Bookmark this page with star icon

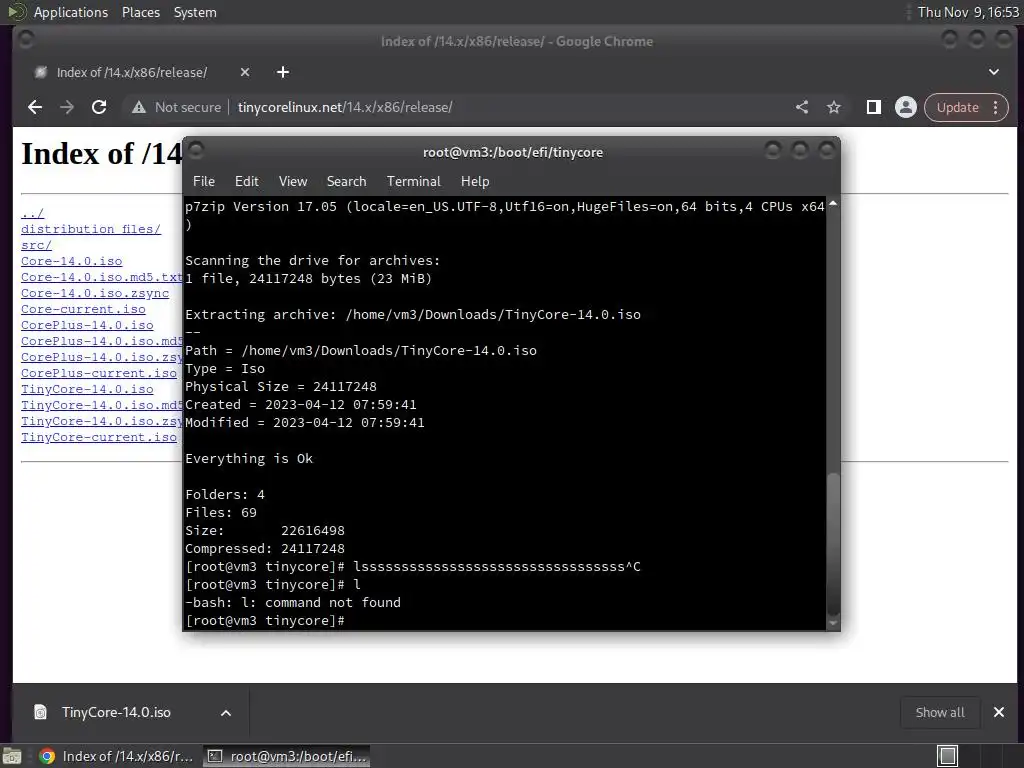(x=834, y=107)
